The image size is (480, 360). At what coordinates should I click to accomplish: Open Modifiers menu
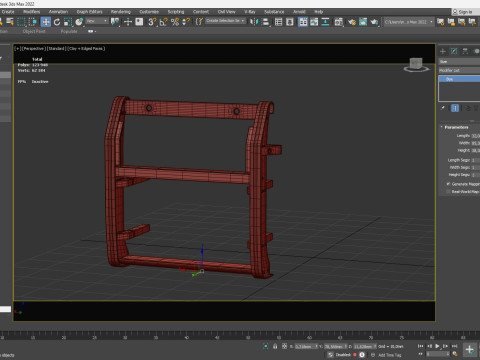tap(32, 12)
